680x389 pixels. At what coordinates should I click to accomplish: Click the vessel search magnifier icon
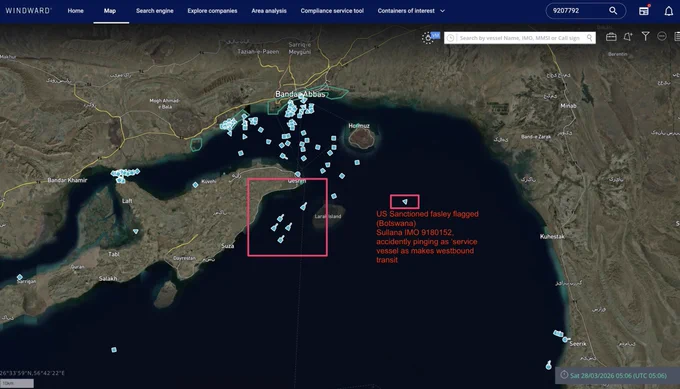[x=590, y=38]
